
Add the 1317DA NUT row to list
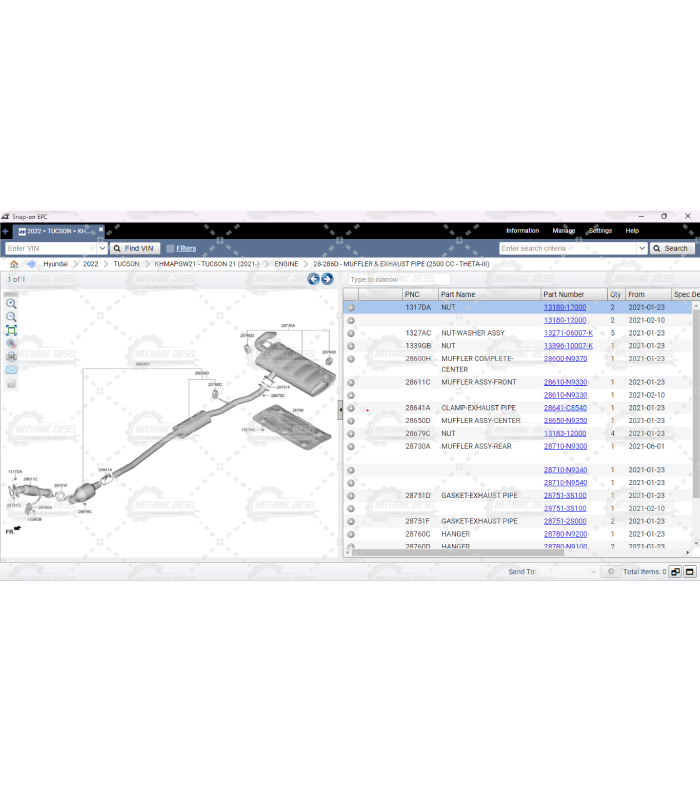tap(351, 308)
